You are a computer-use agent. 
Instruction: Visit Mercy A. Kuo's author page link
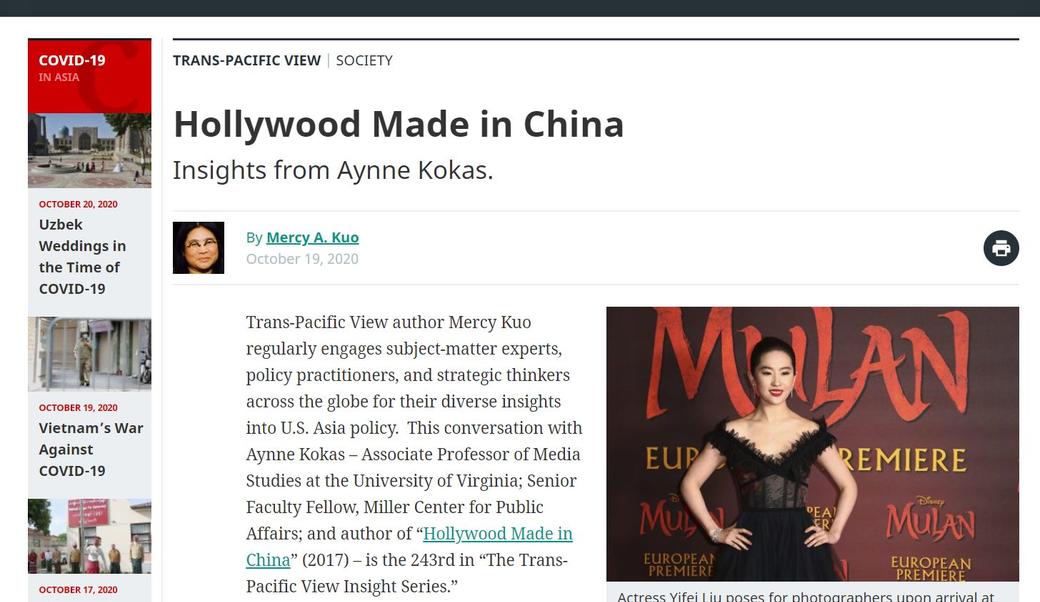[312, 237]
